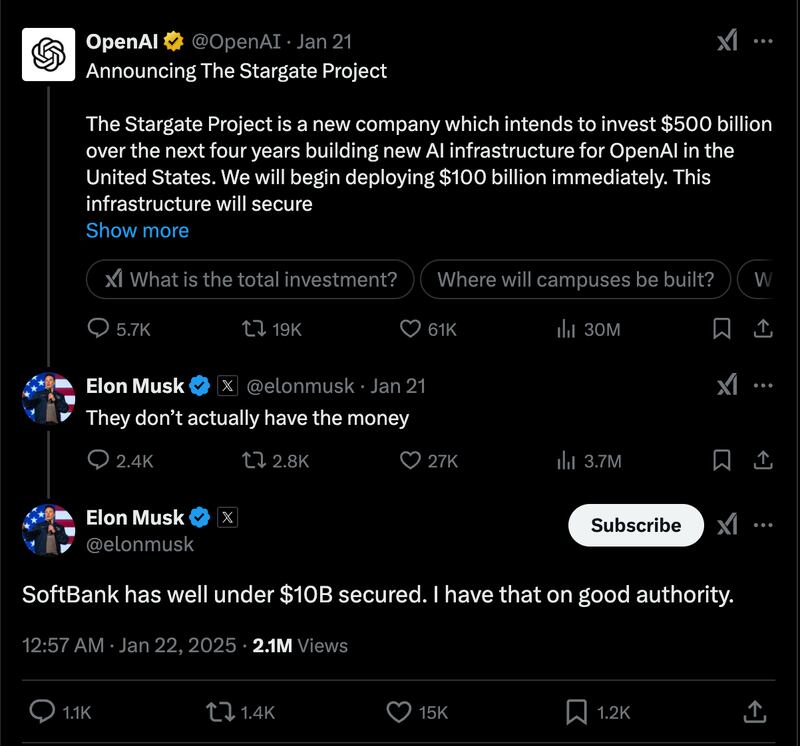The image size is (800, 746).
Task: Bookmark the SoftBank $10B post
Action: (x=576, y=712)
